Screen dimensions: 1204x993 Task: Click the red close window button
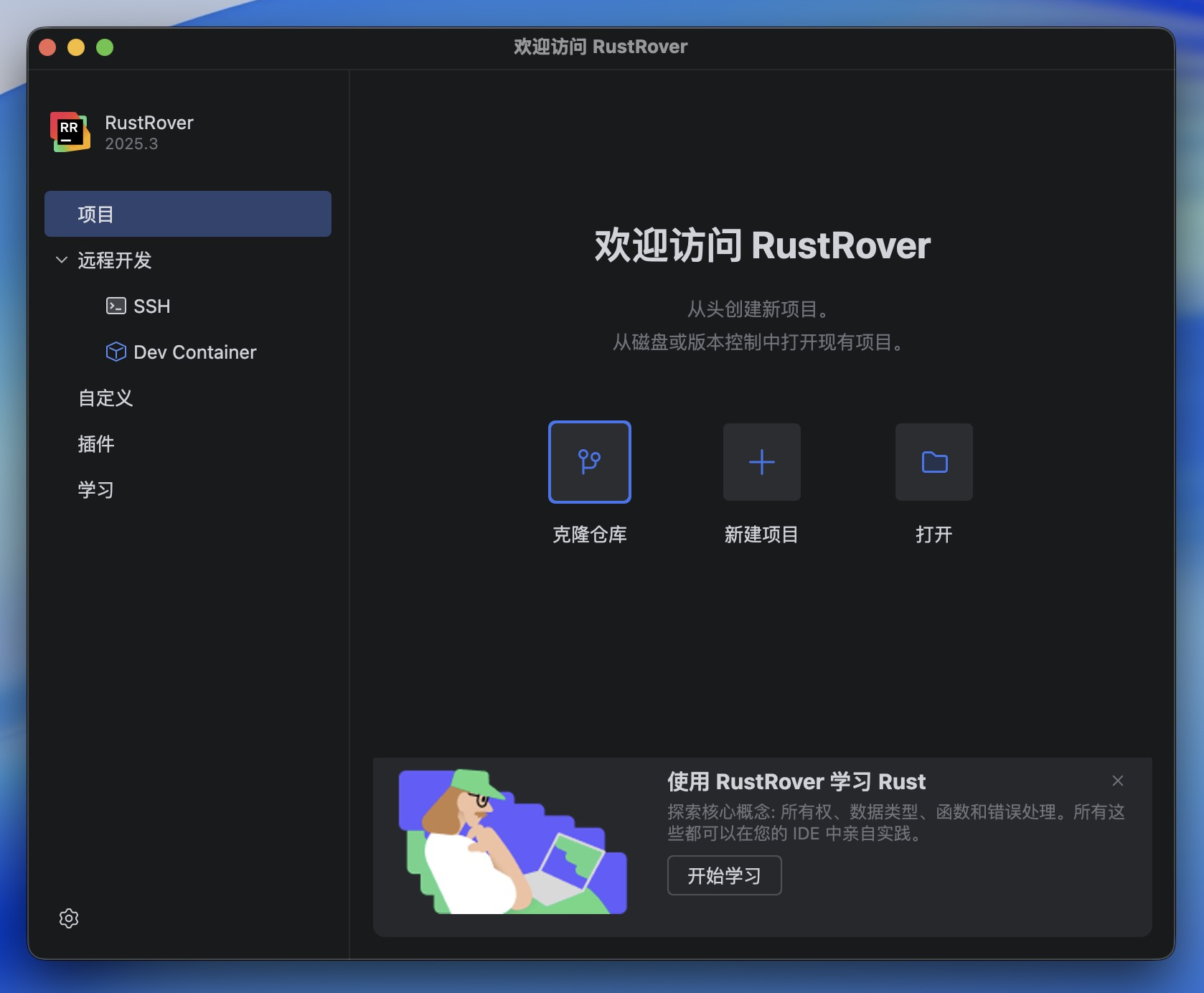coord(47,47)
